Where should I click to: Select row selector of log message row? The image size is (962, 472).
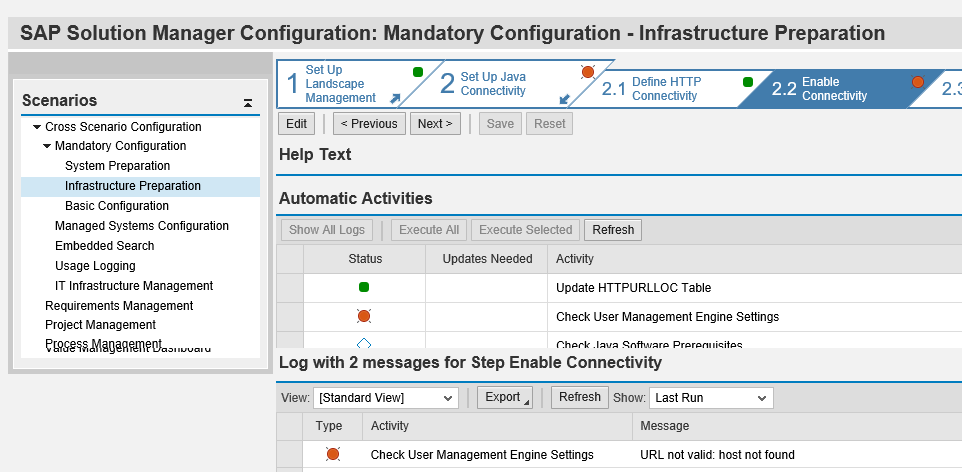coord(290,455)
